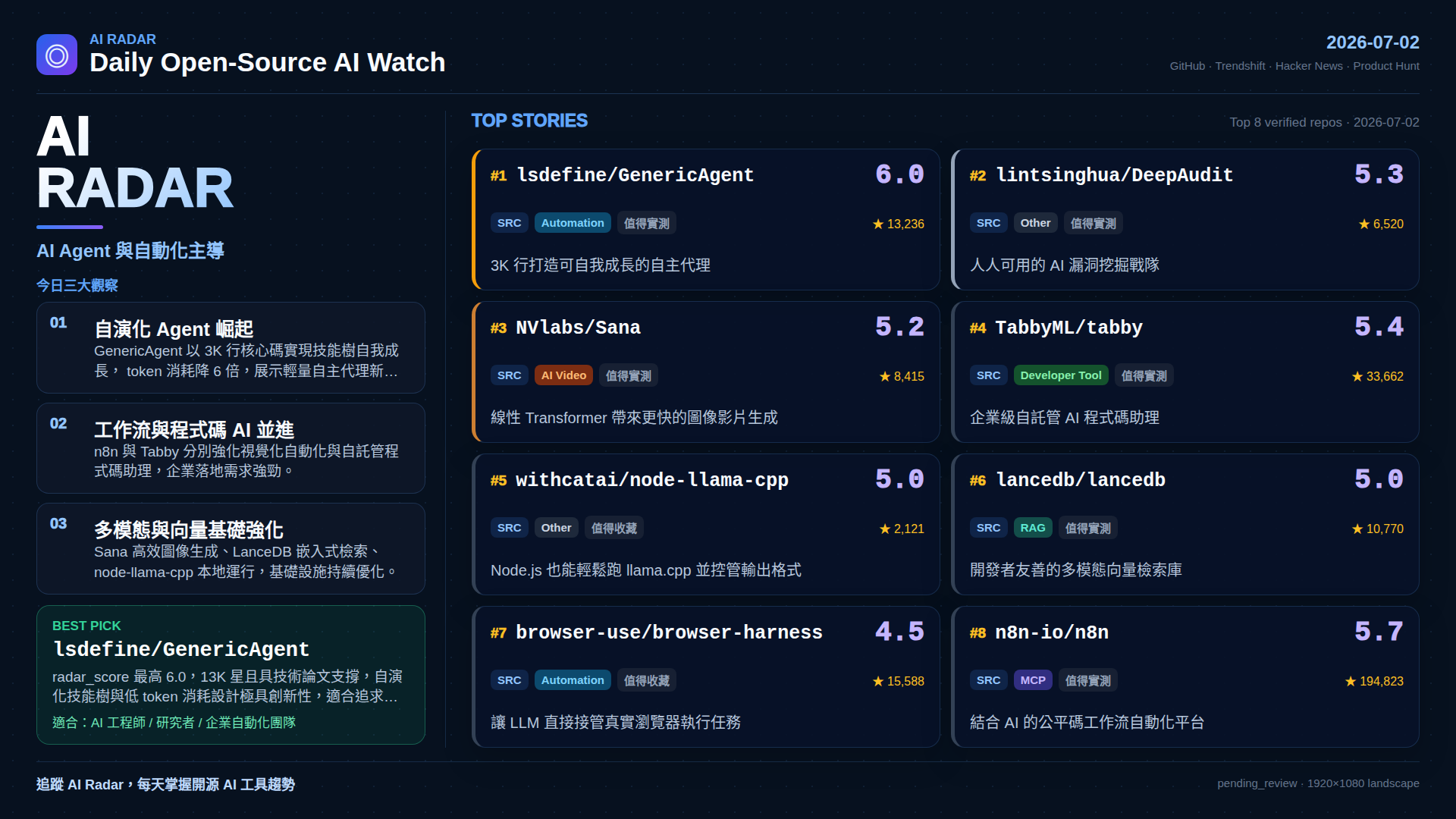Click the SRC badge on withcatai/node-llama-cpp card
Viewport: 1456px width, 819px height.
[509, 528]
